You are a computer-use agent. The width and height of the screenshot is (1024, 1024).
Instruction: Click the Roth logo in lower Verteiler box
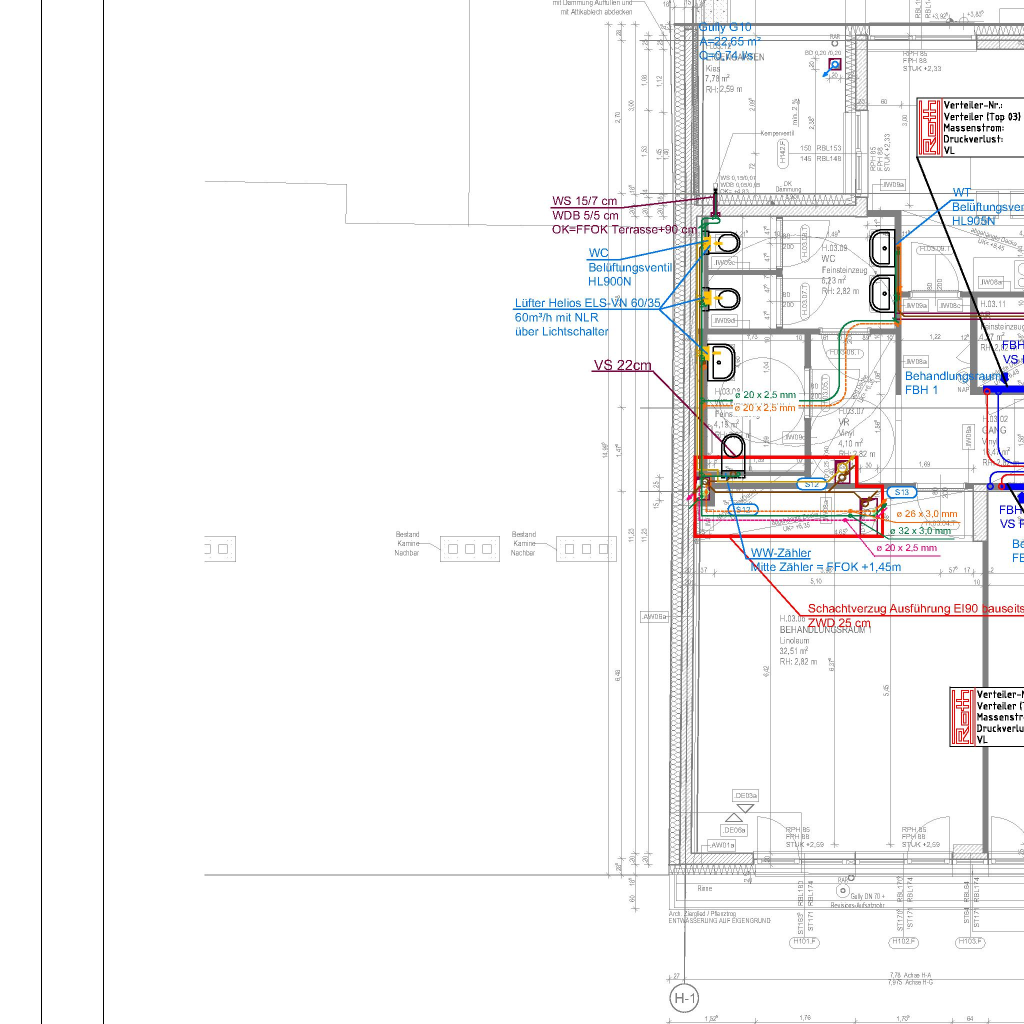[962, 716]
